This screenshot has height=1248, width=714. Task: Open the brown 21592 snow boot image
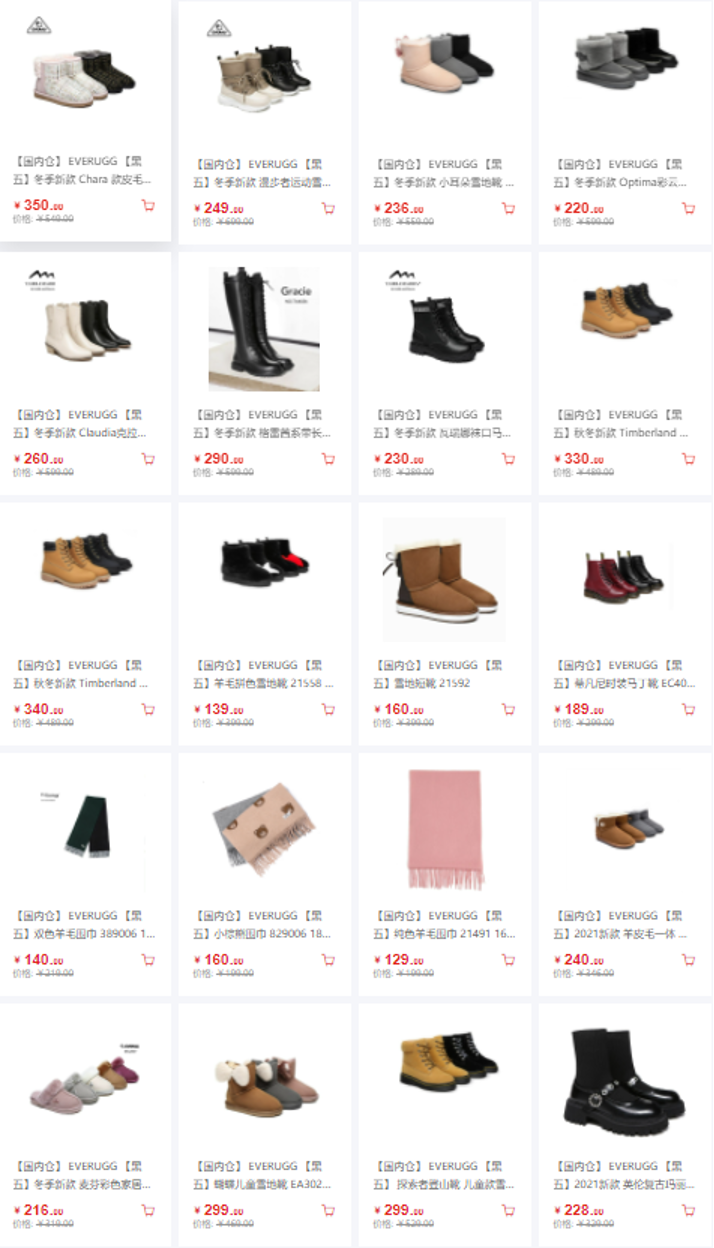tap(444, 579)
